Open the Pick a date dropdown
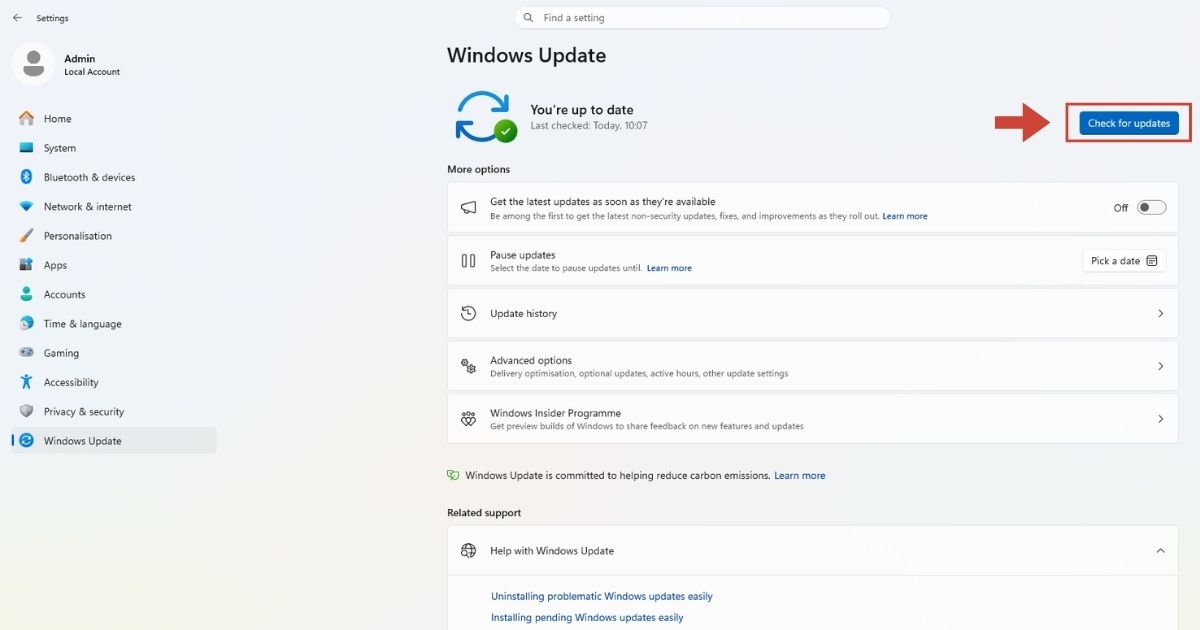The height and width of the screenshot is (630, 1200). [1124, 261]
